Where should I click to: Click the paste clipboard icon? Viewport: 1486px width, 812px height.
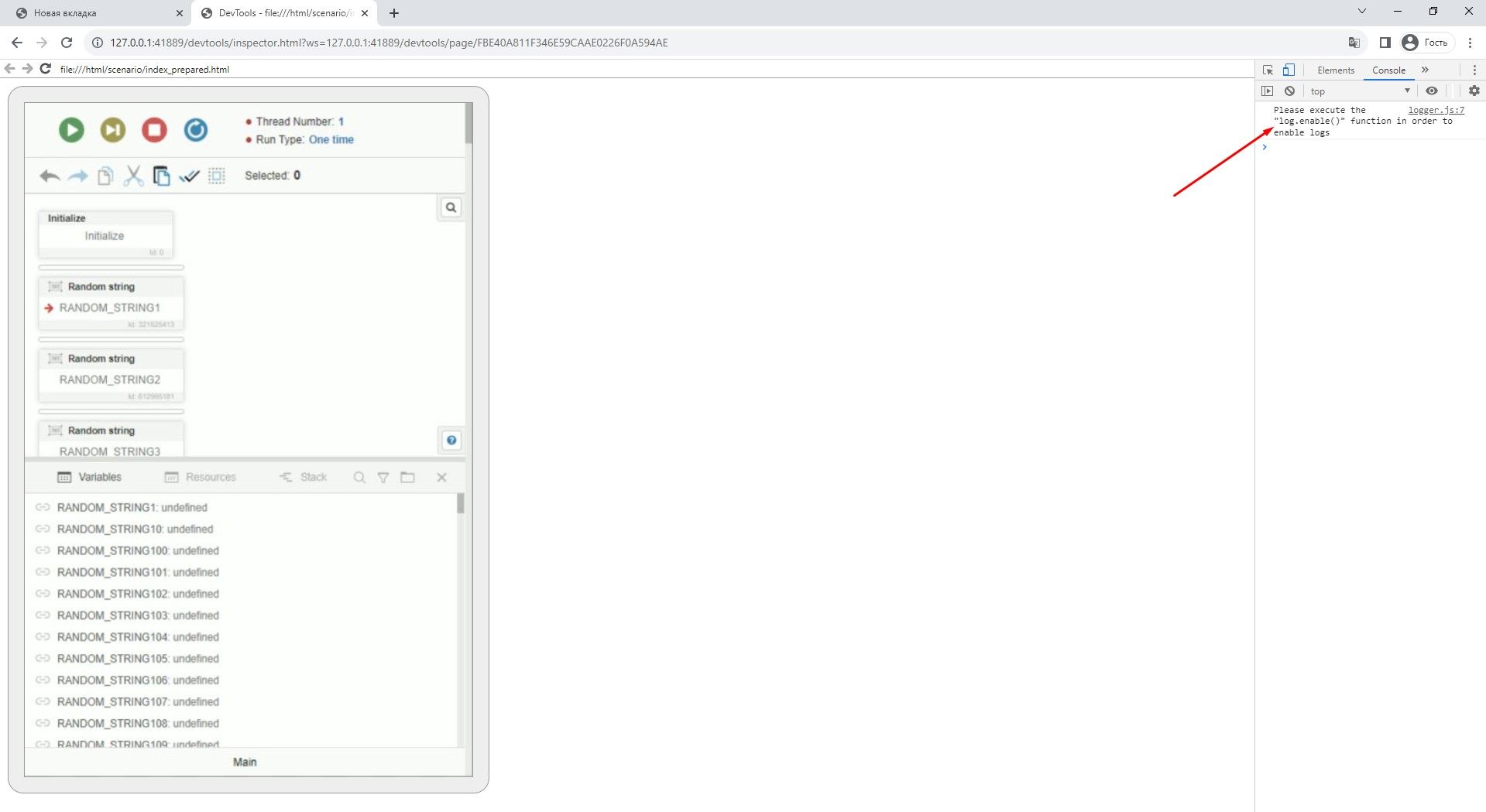coord(161,176)
